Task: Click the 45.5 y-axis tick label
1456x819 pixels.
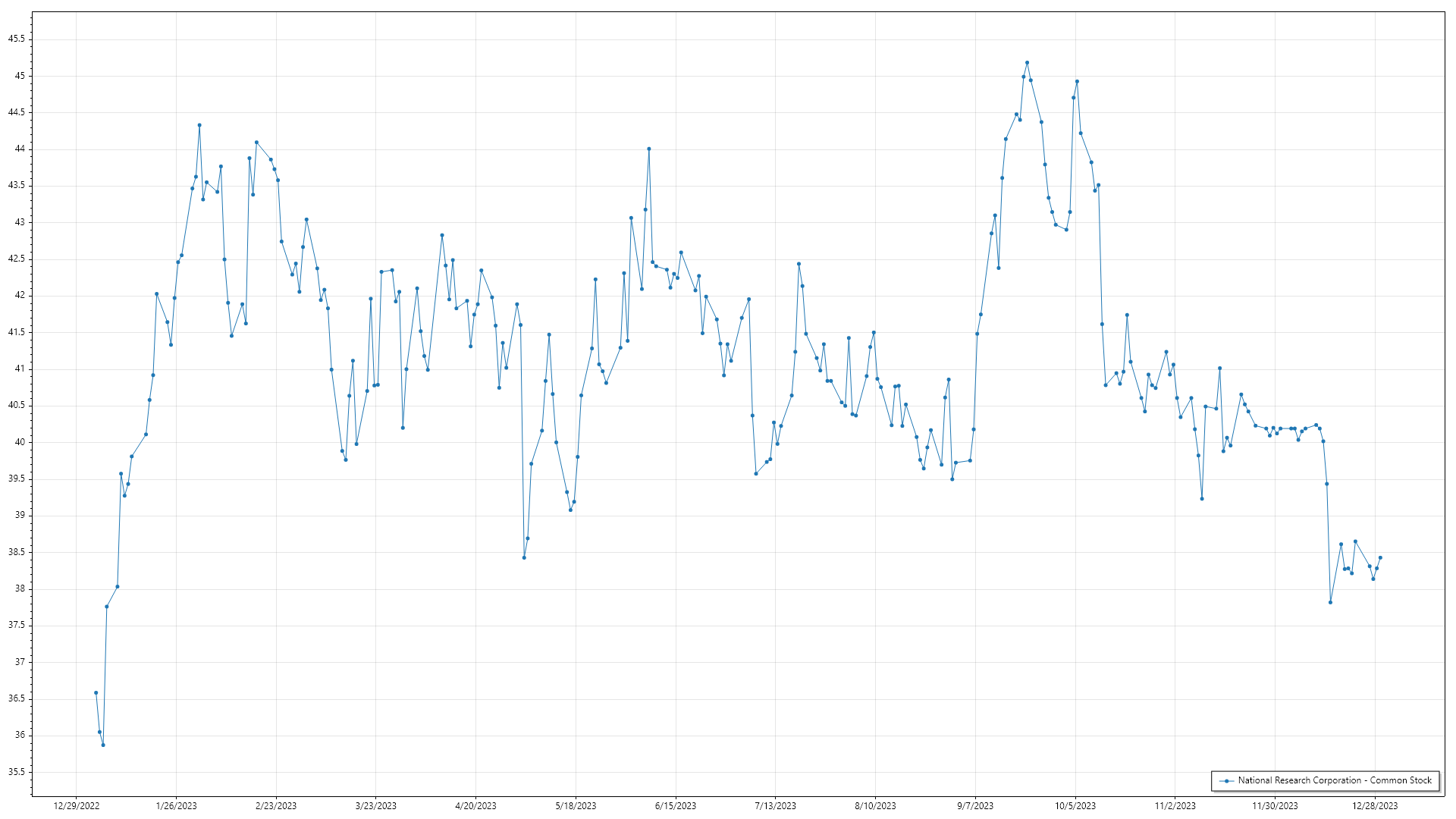Action: pos(17,39)
